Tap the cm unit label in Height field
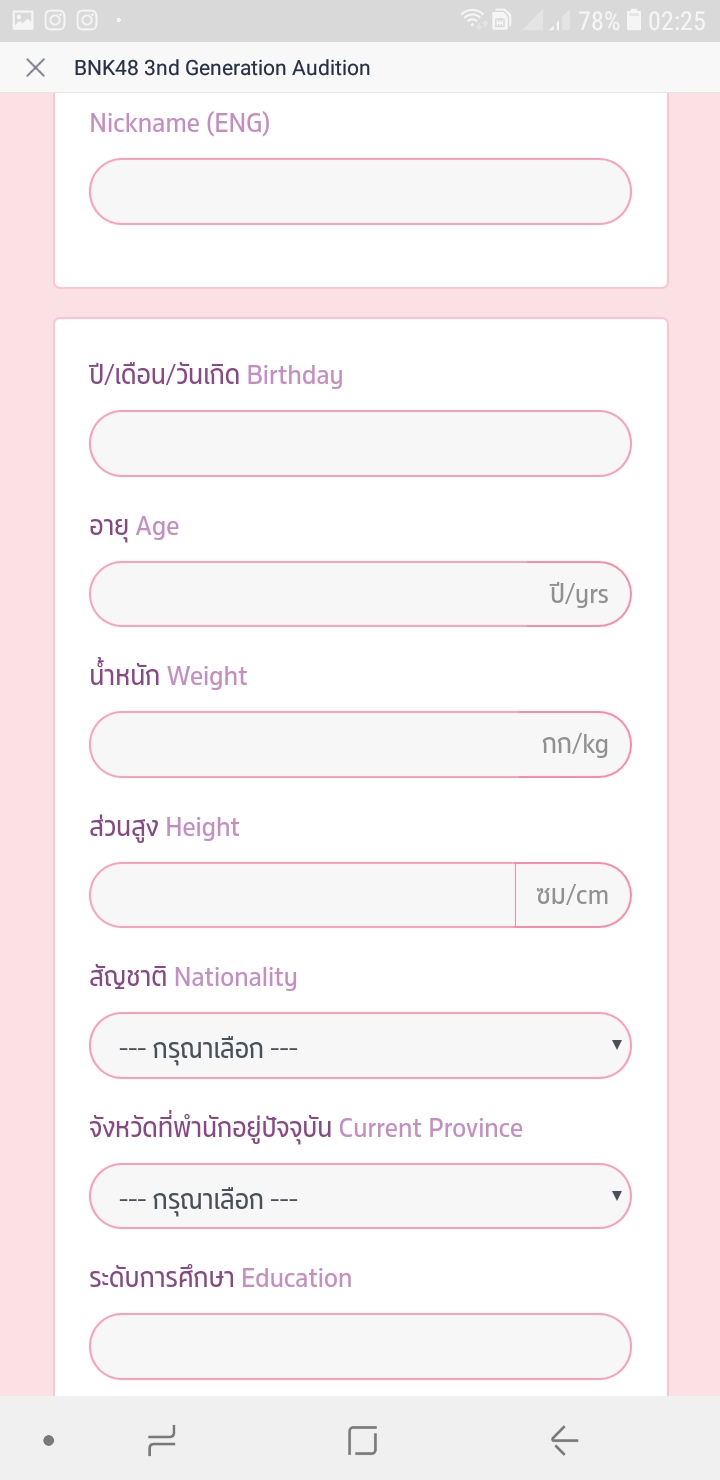Screen dimensions: 720x1480 (x=572, y=895)
